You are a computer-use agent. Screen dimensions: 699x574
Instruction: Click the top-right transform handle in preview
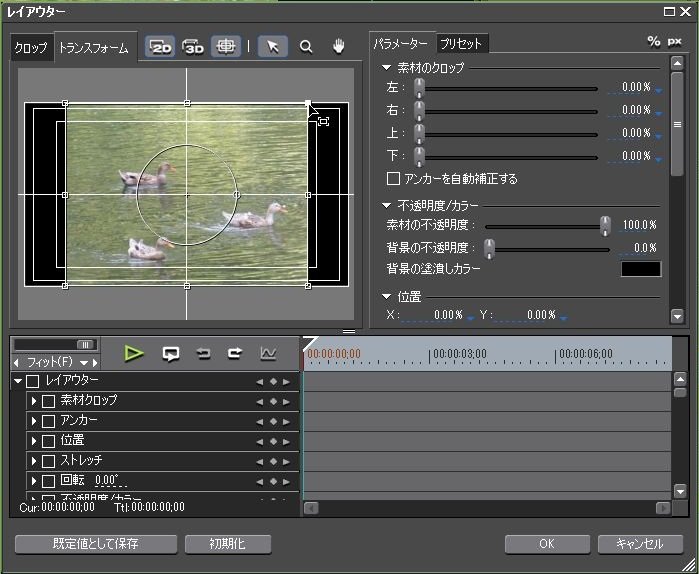(308, 103)
